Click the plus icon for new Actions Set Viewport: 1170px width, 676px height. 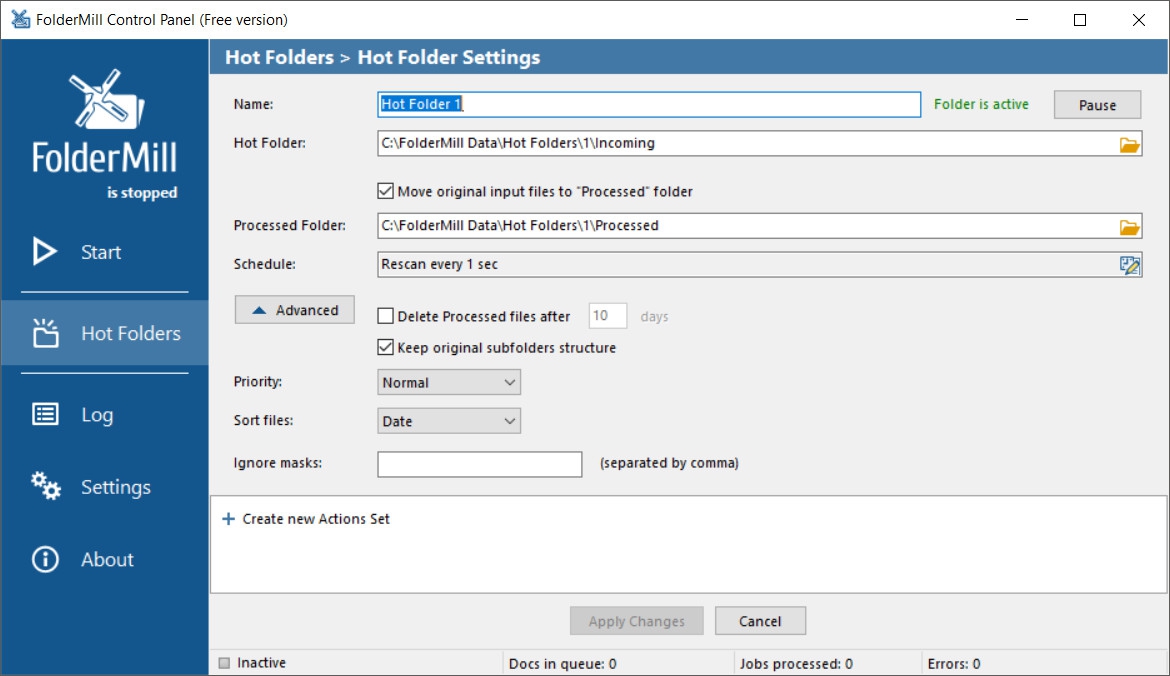228,519
